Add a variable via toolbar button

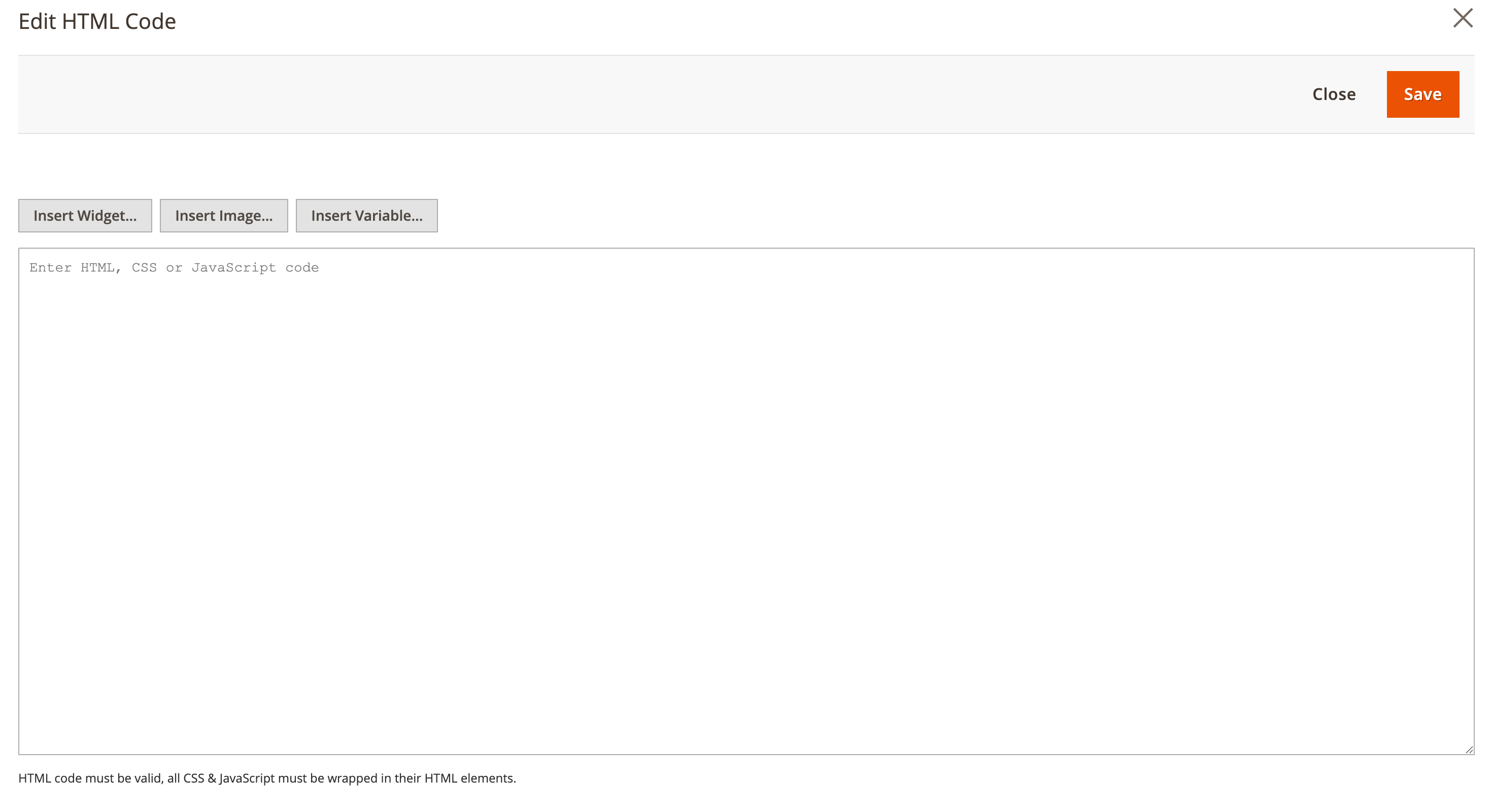point(366,216)
